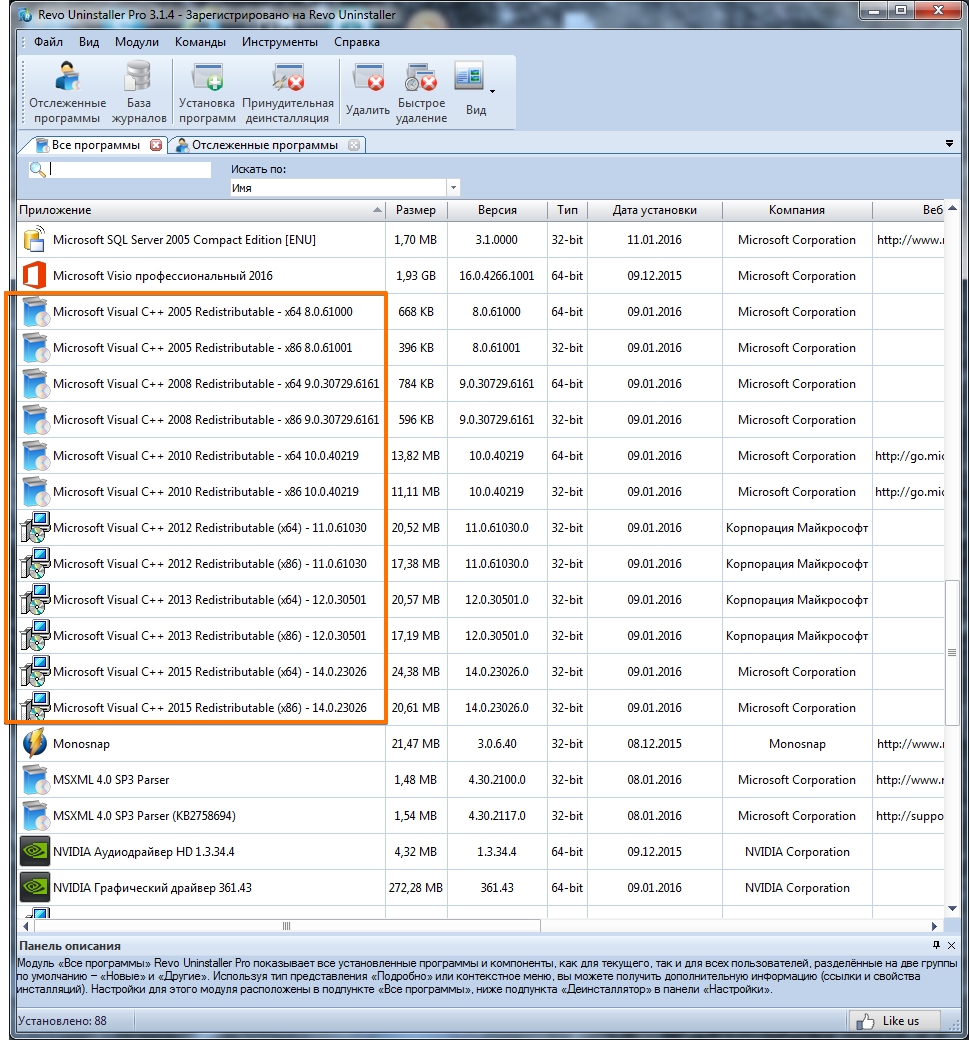The image size is (969, 1040).
Task: Expand the Вид toolbar dropdown arrow
Action: pos(492,92)
